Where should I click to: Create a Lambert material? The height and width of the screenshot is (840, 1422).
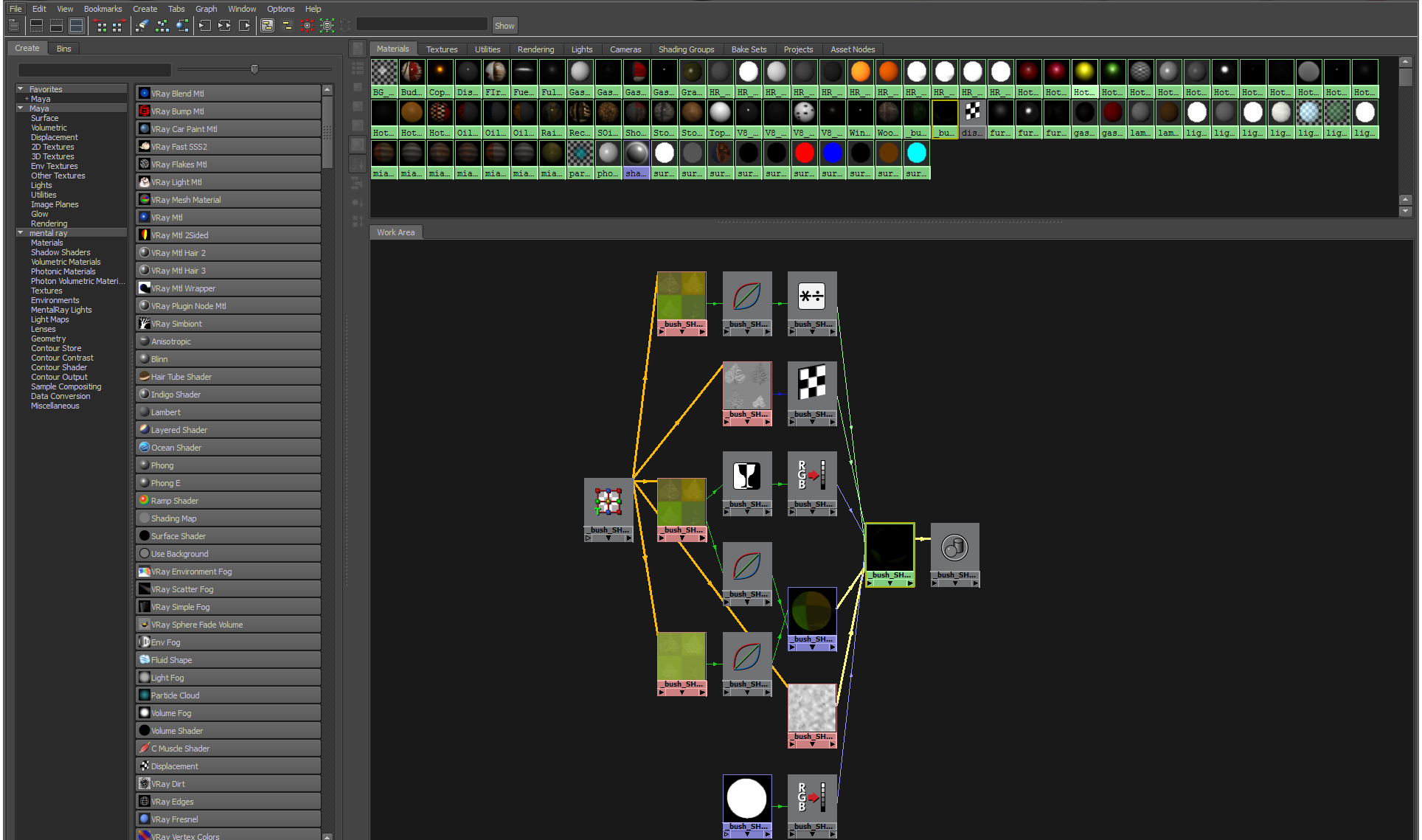click(x=228, y=412)
